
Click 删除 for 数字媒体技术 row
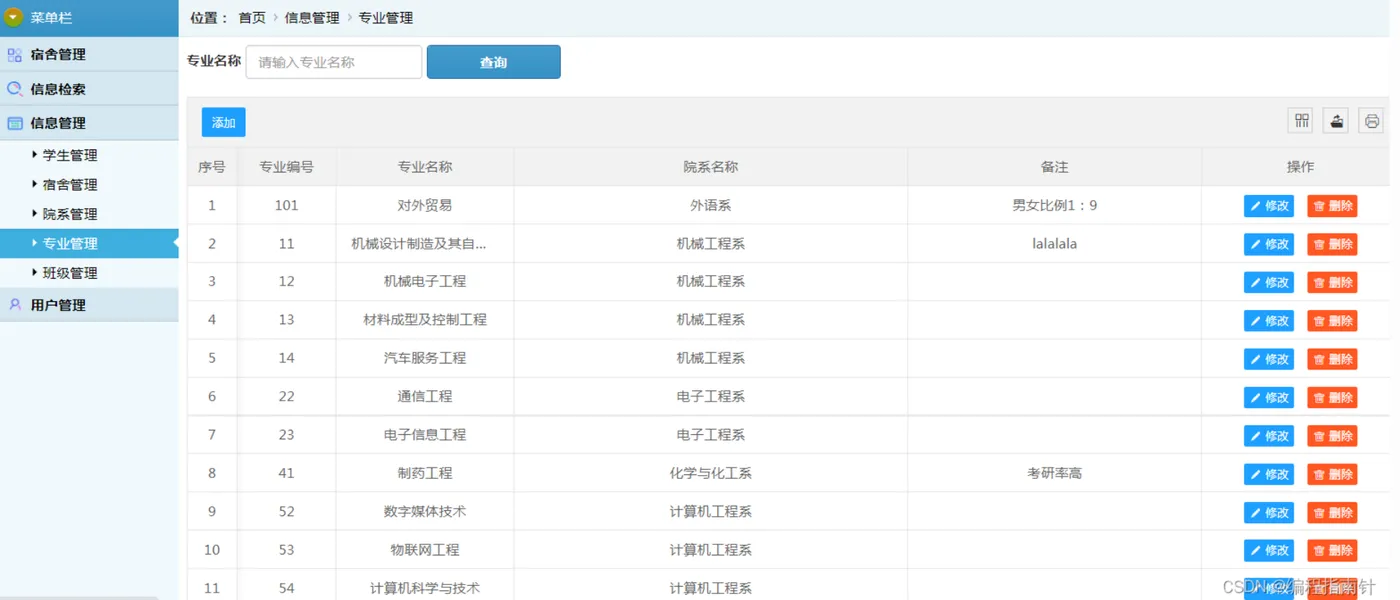click(1332, 512)
